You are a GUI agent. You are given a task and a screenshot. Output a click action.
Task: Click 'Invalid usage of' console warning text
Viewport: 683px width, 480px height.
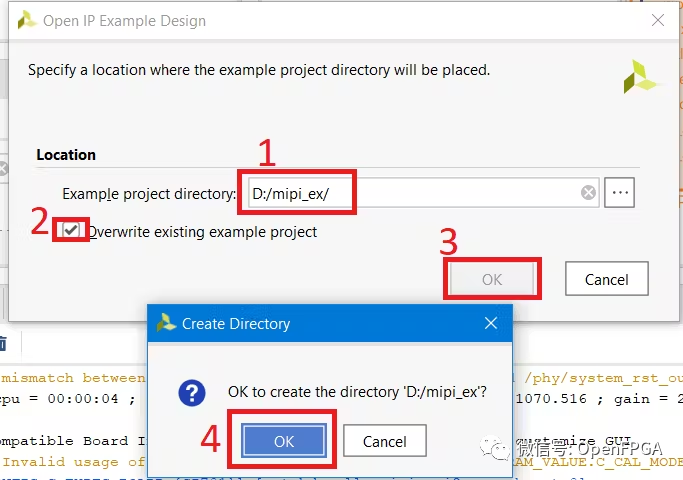click(x=74, y=462)
